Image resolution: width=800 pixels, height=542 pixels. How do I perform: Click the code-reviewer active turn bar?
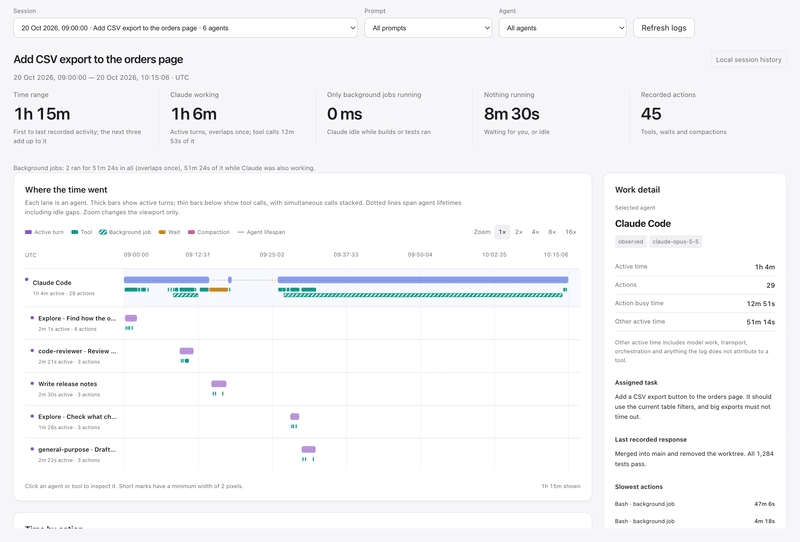pyautogui.click(x=187, y=351)
